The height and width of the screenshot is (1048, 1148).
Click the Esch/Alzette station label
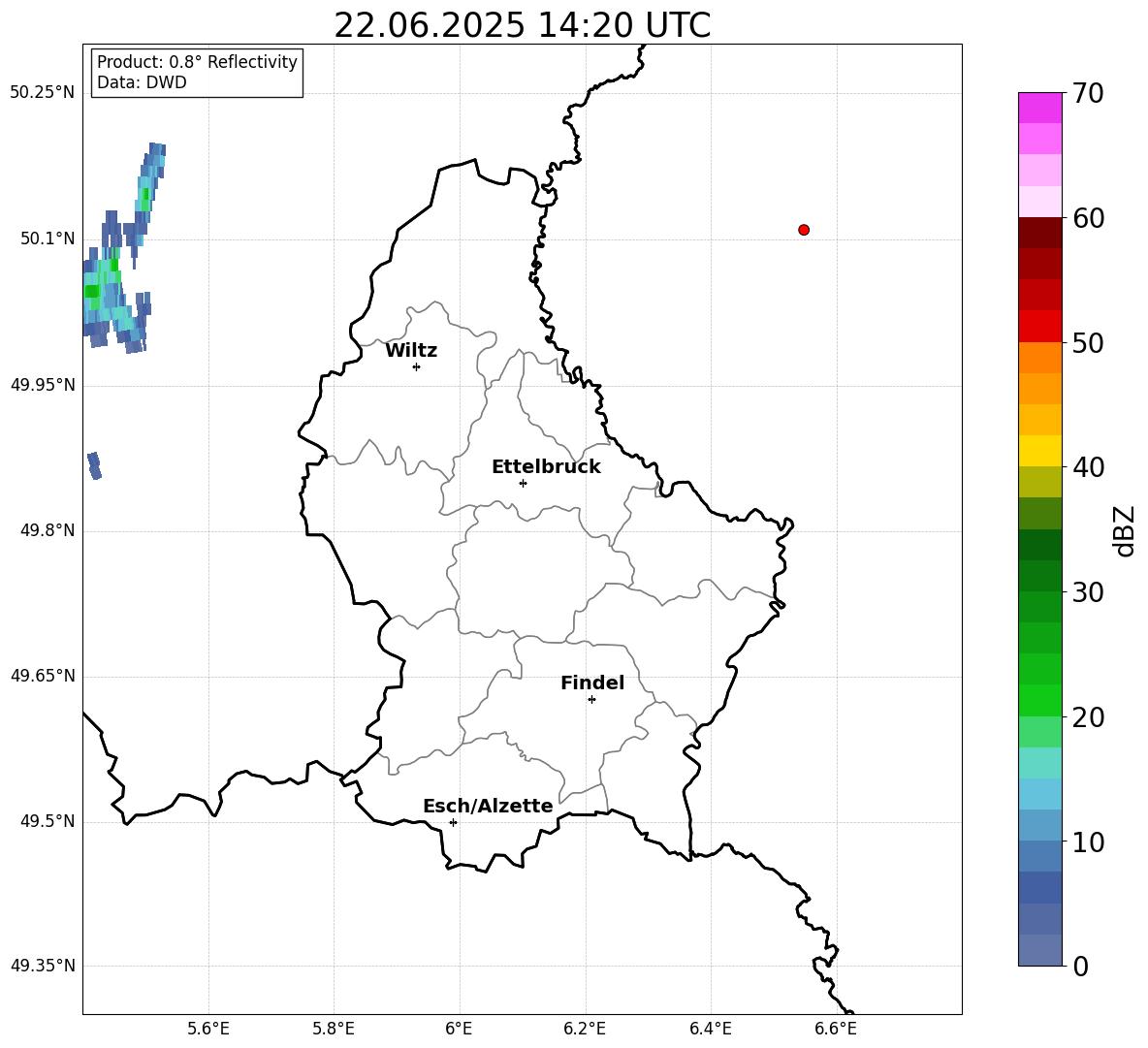pos(489,806)
